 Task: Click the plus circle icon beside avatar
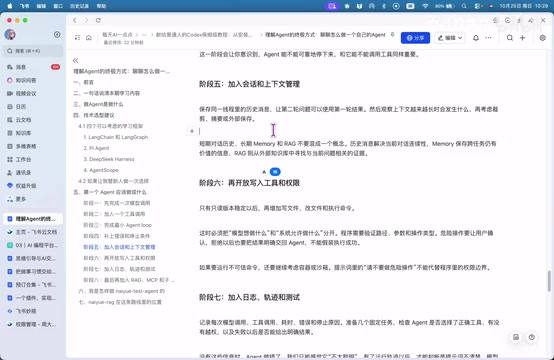coord(57,35)
